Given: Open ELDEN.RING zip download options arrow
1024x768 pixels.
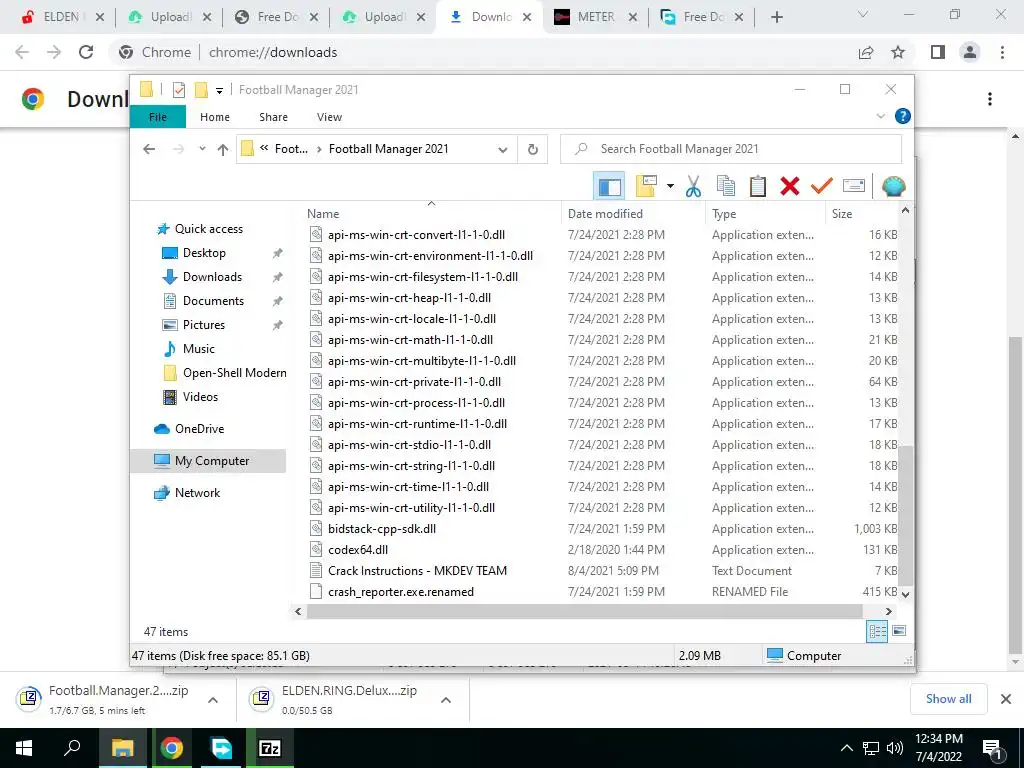Looking at the screenshot, I should point(445,700).
